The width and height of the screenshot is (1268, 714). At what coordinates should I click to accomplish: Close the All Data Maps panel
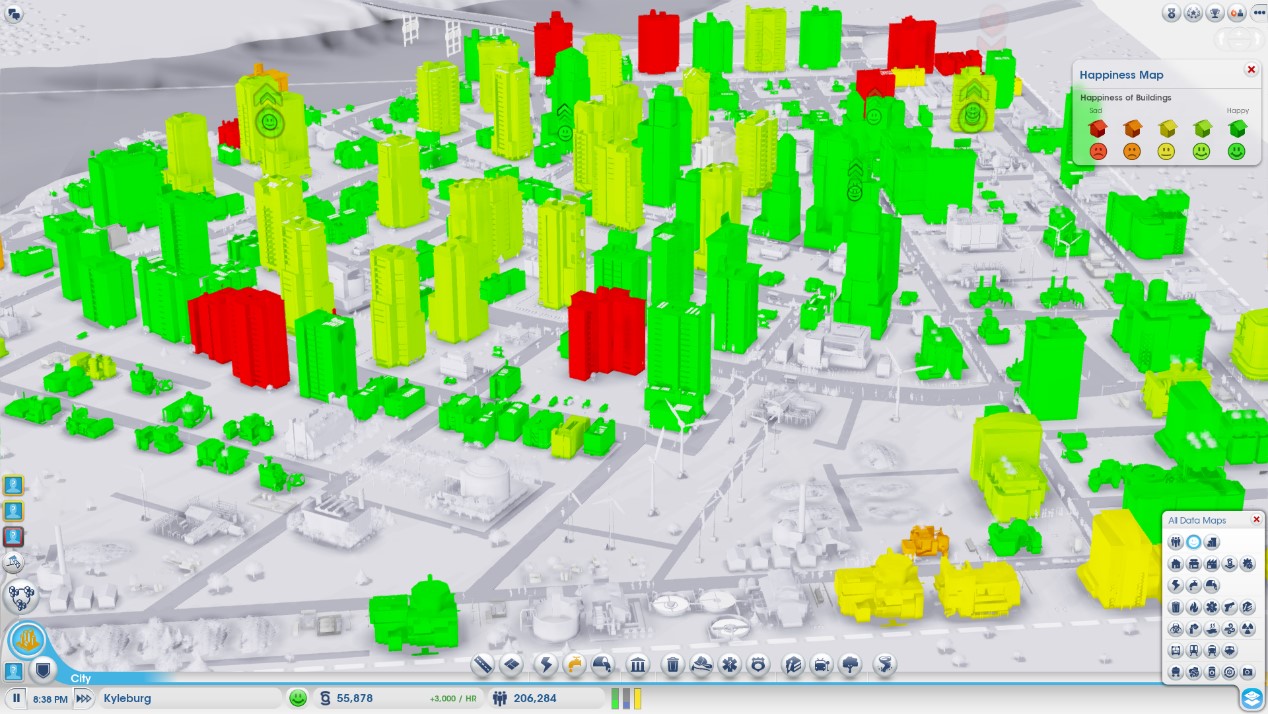tap(1257, 520)
